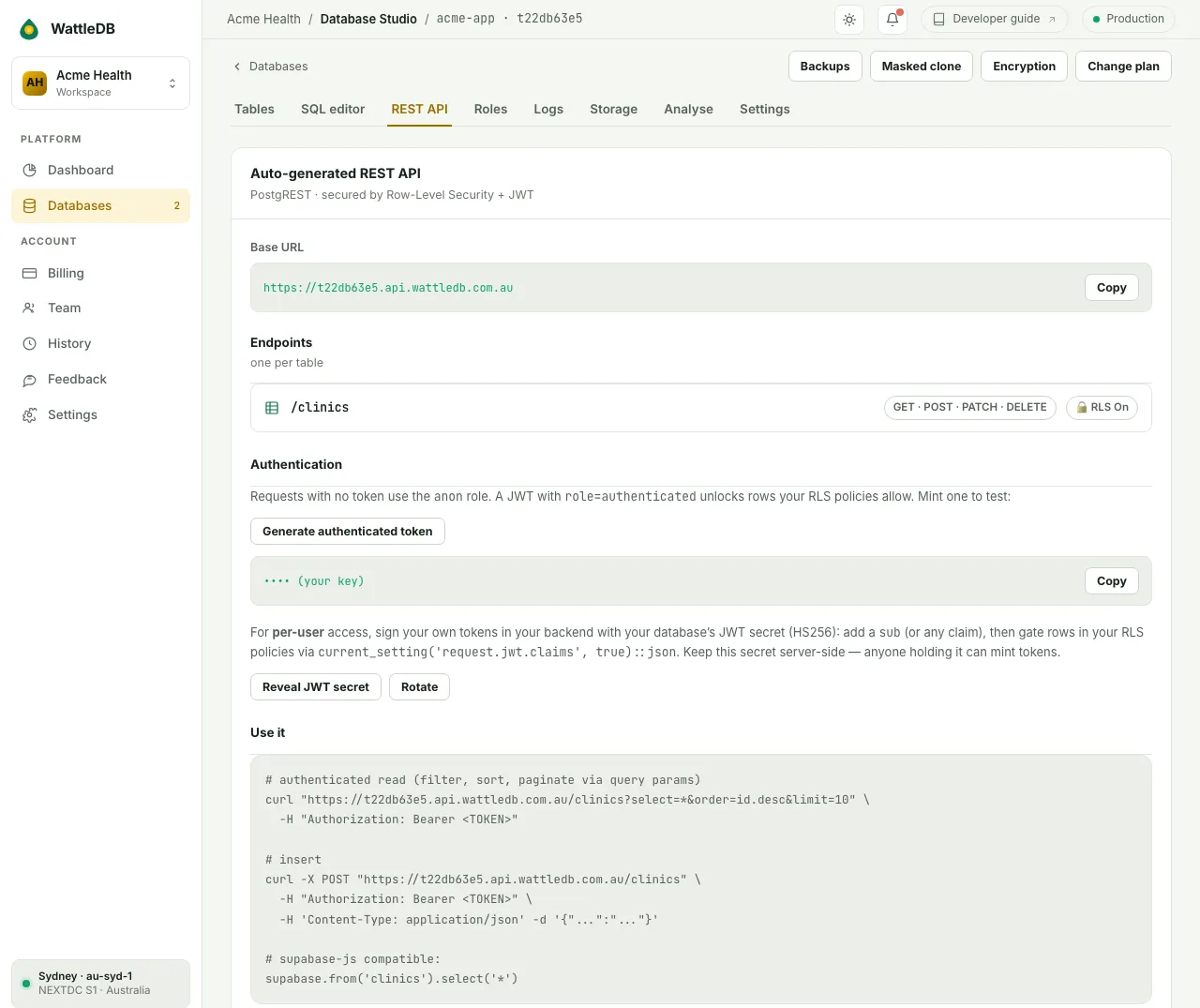
Task: Click Change plan
Action: coord(1123,67)
